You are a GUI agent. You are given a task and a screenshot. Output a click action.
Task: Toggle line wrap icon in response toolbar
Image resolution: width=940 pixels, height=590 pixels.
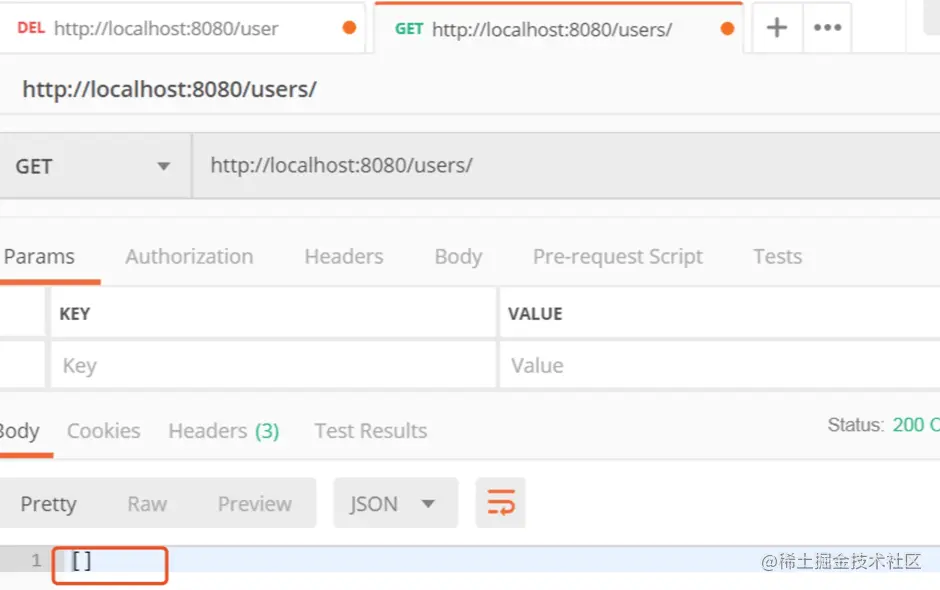501,502
